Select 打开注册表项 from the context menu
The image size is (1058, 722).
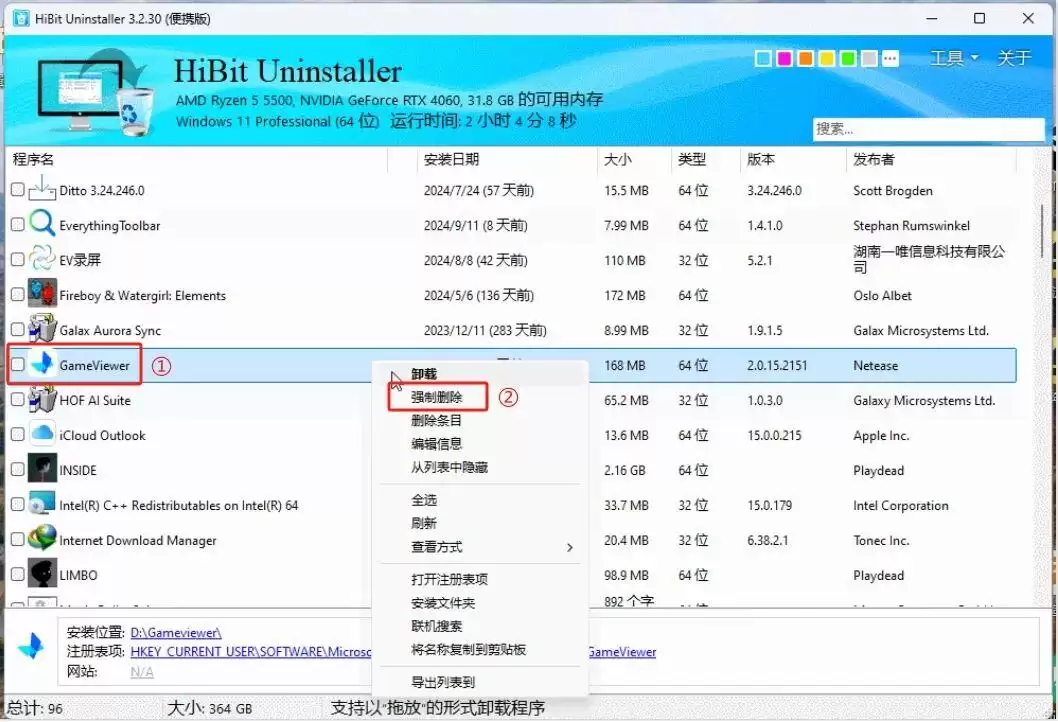point(449,580)
